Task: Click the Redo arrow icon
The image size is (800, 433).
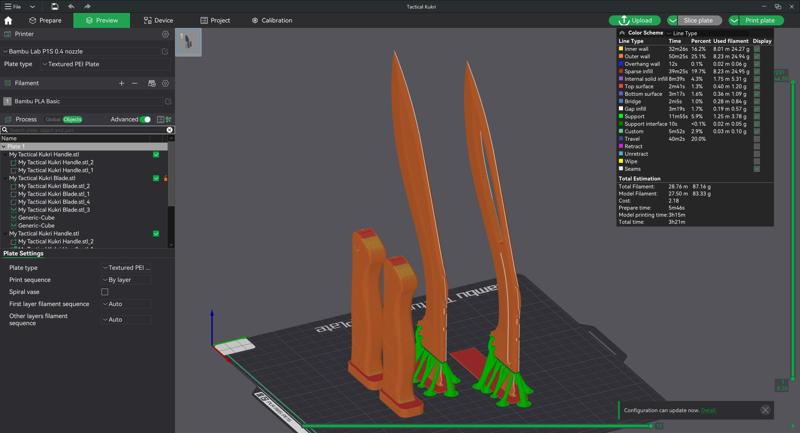Action: (86, 6)
